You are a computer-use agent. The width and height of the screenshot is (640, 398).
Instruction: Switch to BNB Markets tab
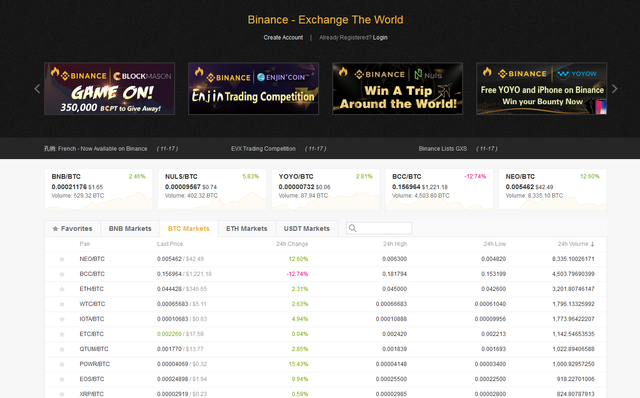pos(130,229)
